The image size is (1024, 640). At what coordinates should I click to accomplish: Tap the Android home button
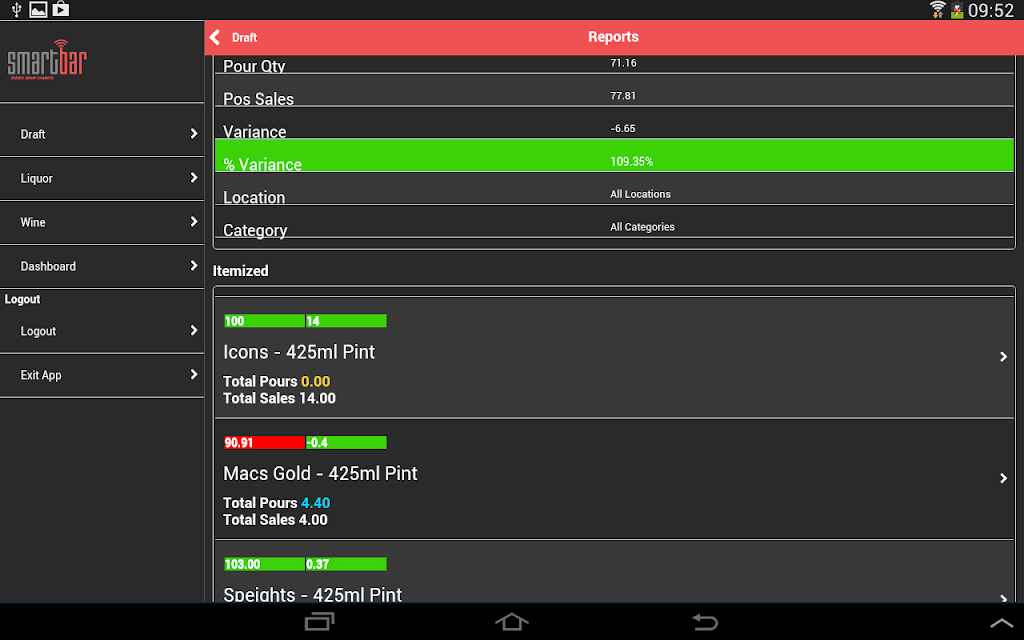[x=511, y=621]
